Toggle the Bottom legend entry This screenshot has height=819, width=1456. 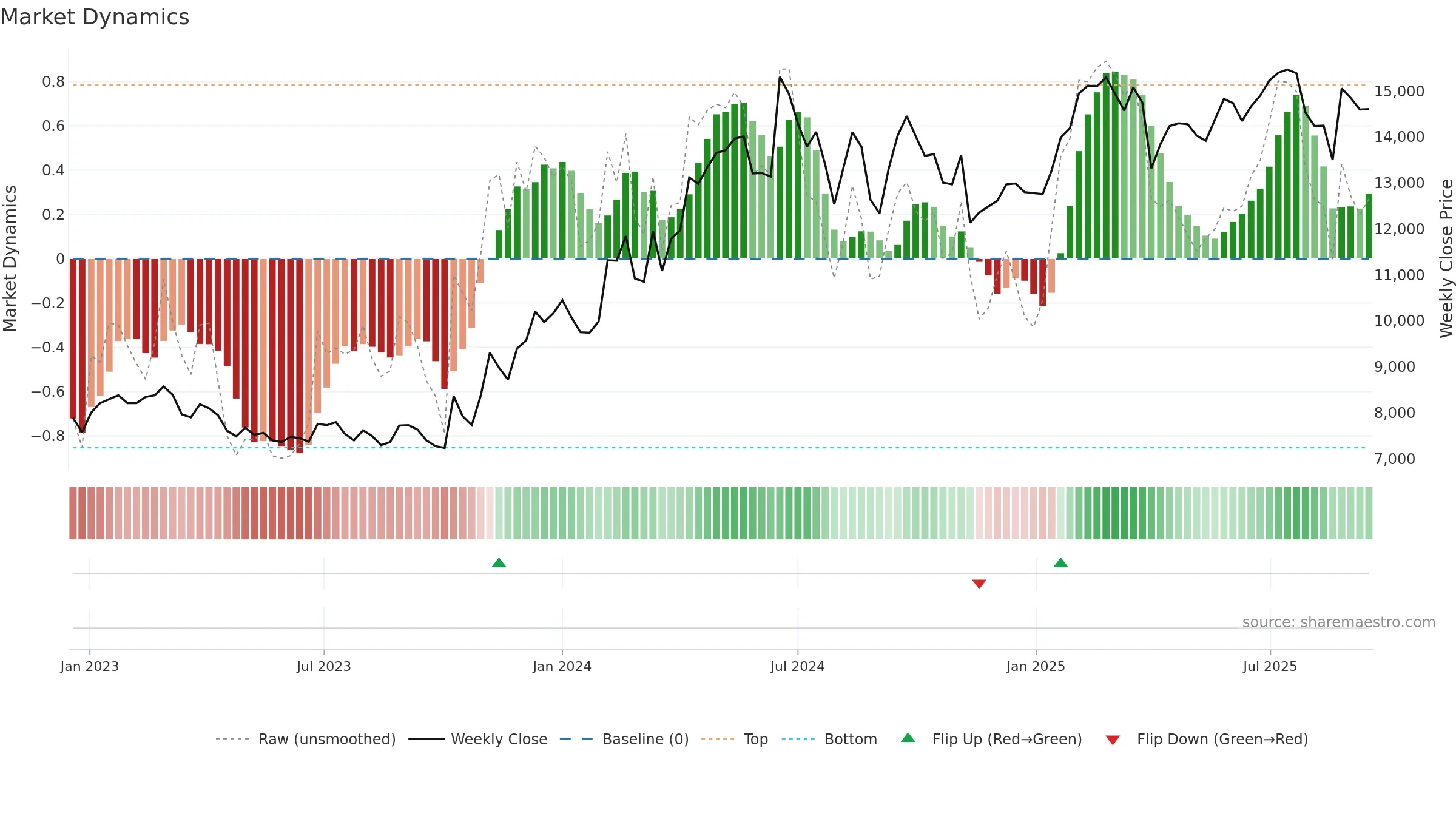pyautogui.click(x=829, y=739)
